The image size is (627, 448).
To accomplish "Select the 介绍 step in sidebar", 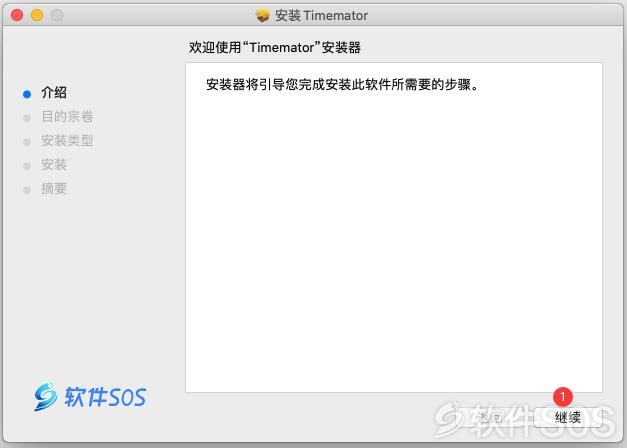I will click(54, 93).
